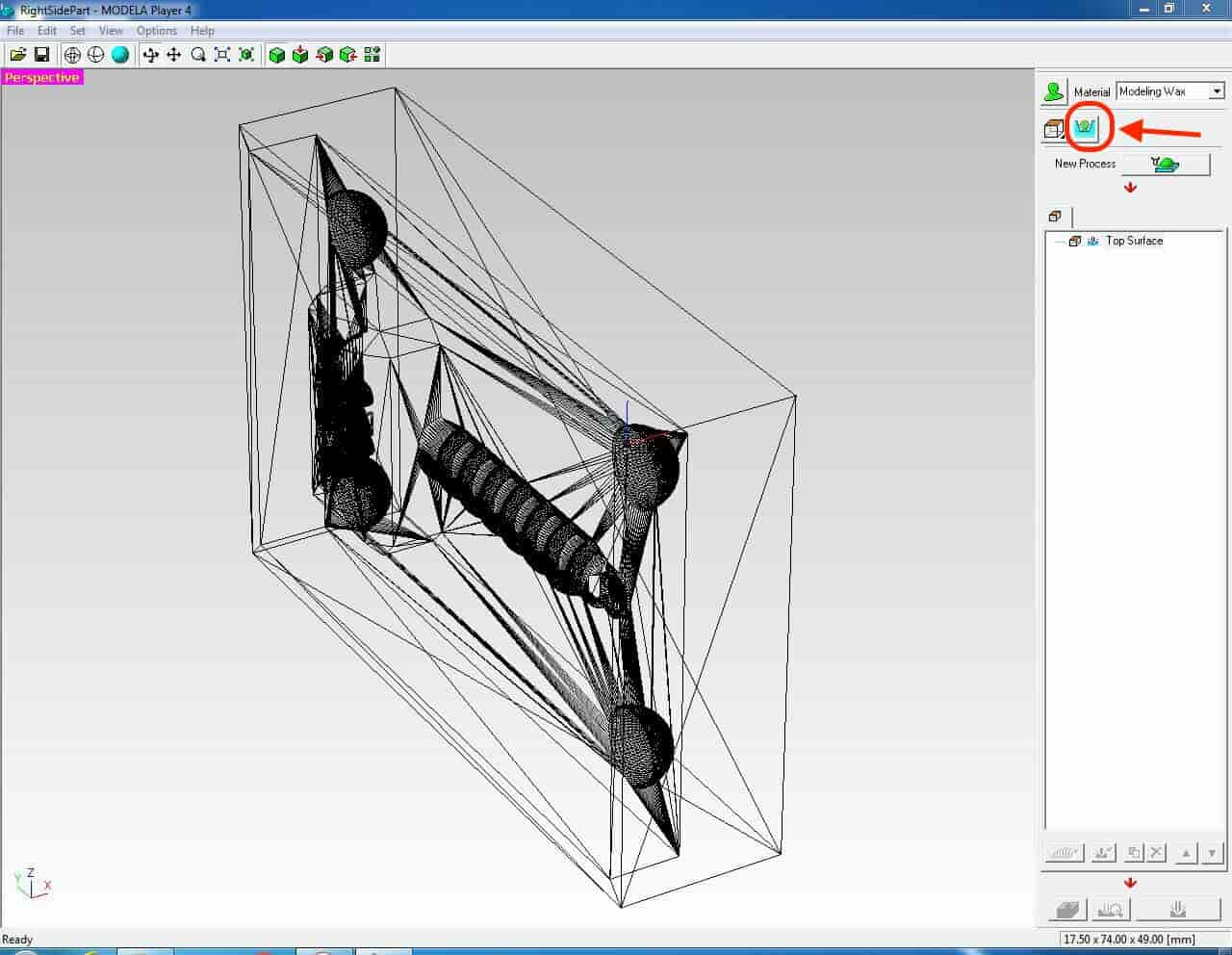This screenshot has height=955, width=1232.
Task: Click the copy process button
Action: click(1134, 853)
